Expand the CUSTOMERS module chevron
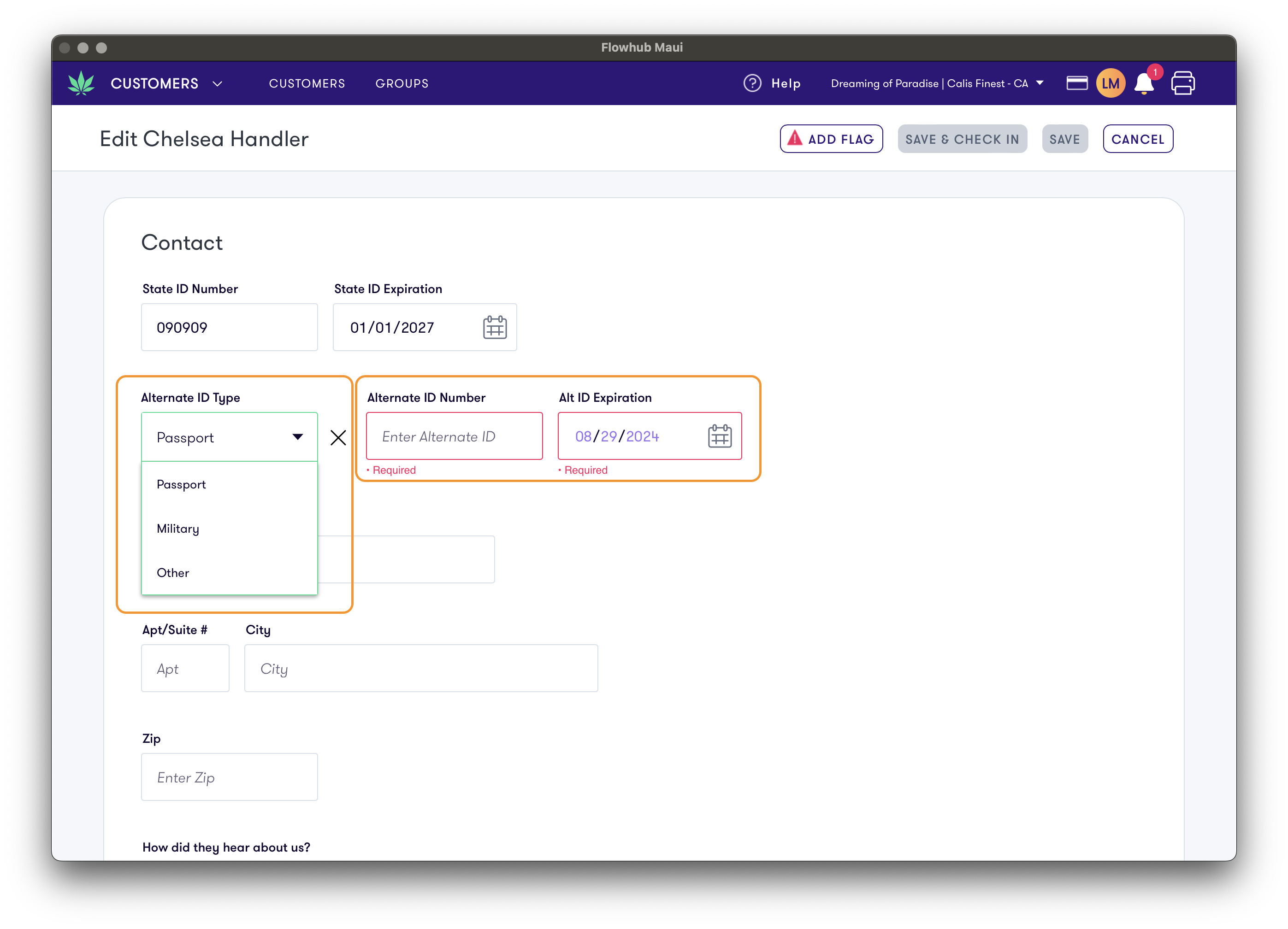Screen dimensions: 1288x929 [217, 83]
